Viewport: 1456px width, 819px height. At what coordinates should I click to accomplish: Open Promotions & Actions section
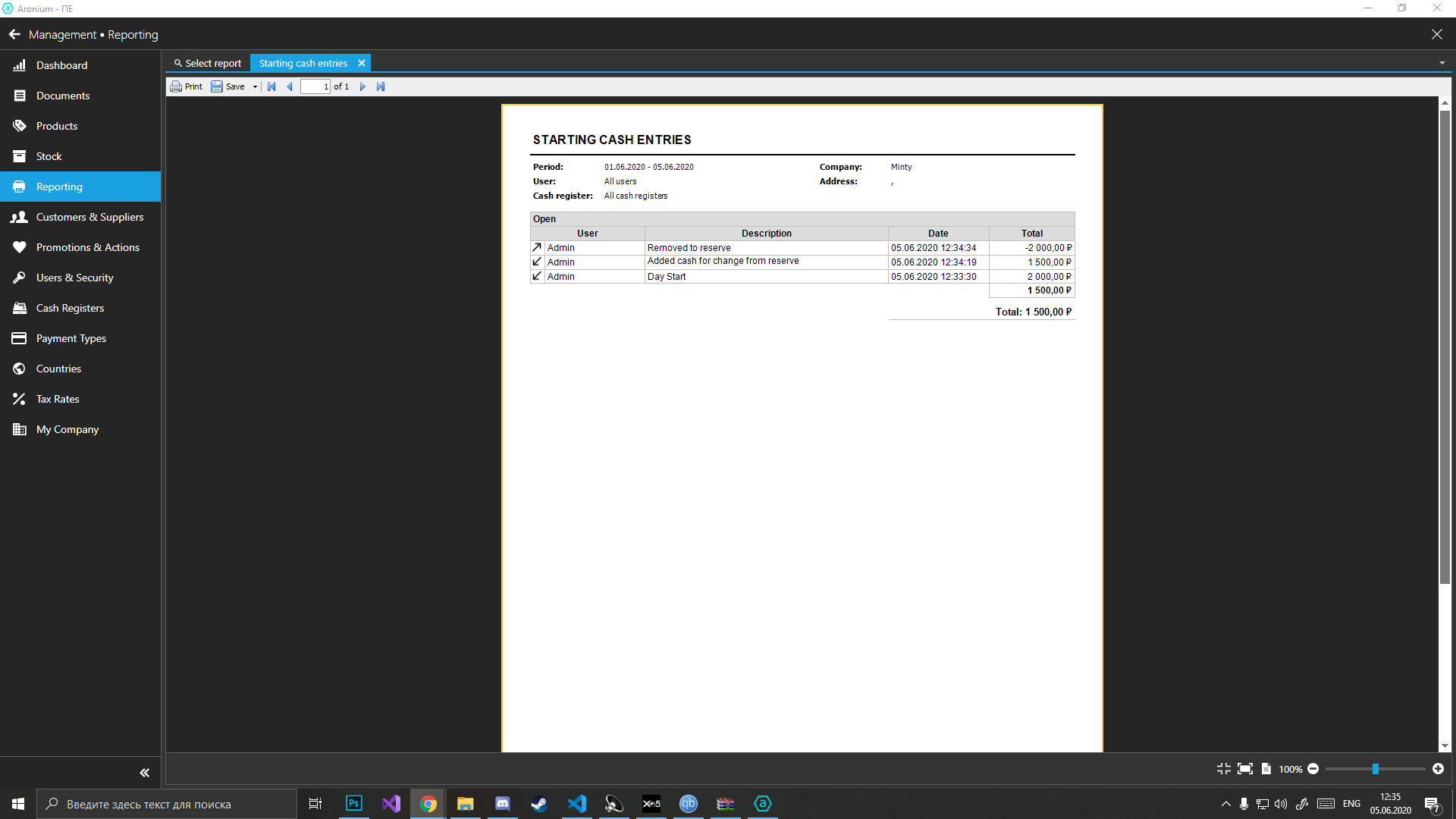point(87,247)
